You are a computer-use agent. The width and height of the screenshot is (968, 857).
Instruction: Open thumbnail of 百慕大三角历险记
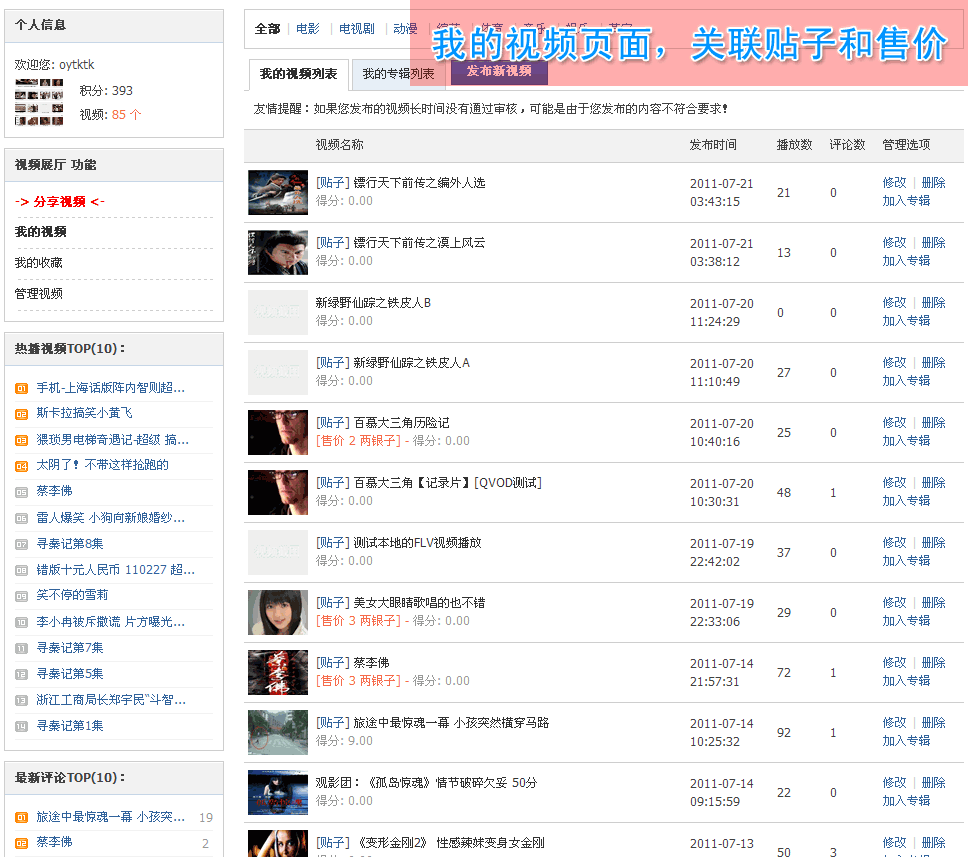pos(278,432)
